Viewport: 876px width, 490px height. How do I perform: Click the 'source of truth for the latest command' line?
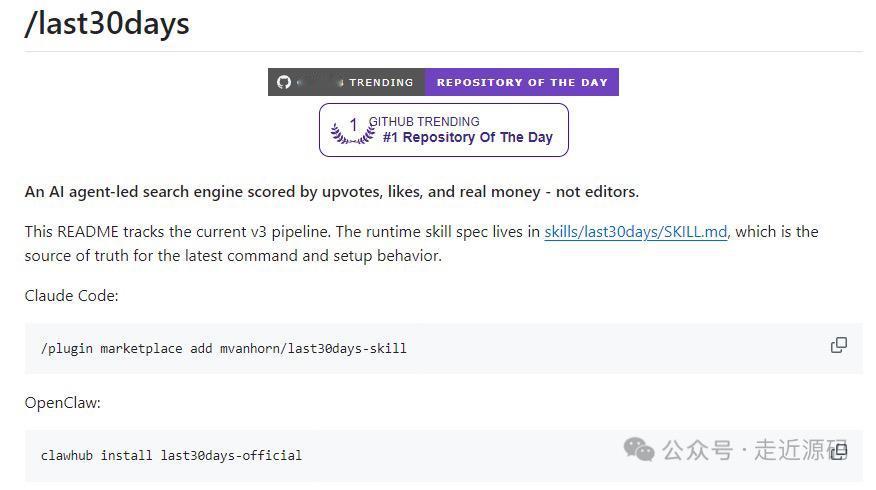(233, 256)
